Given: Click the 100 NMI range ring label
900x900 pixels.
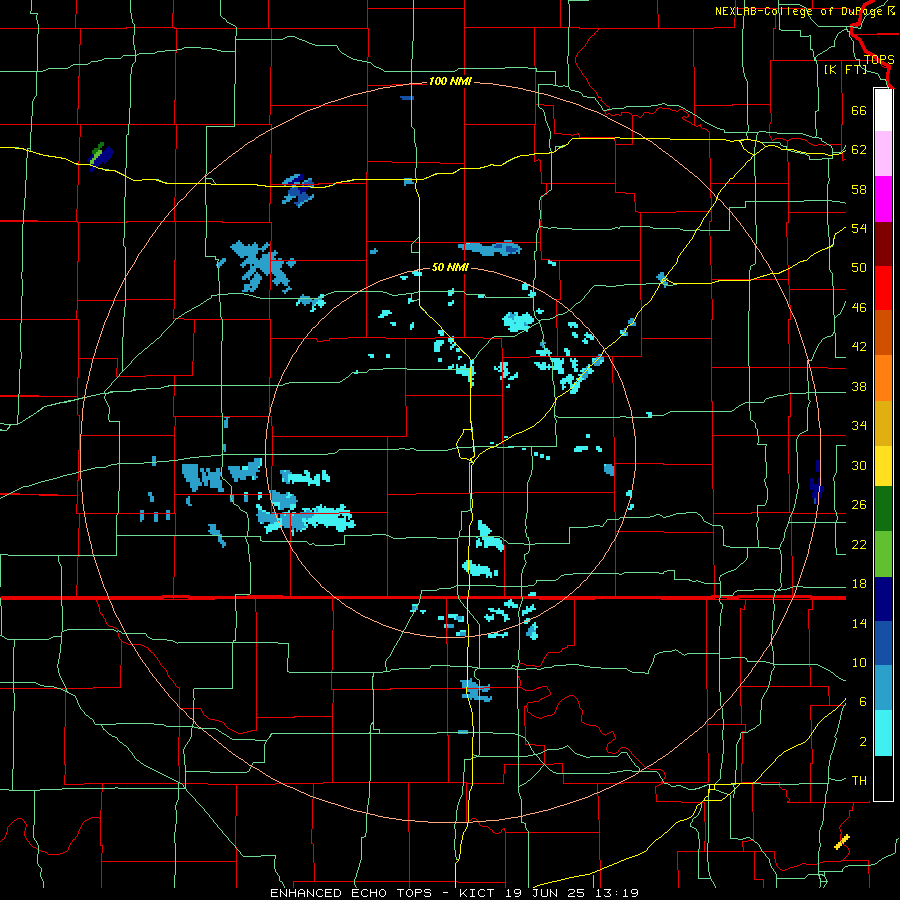Looking at the screenshot, I should 450,82.
